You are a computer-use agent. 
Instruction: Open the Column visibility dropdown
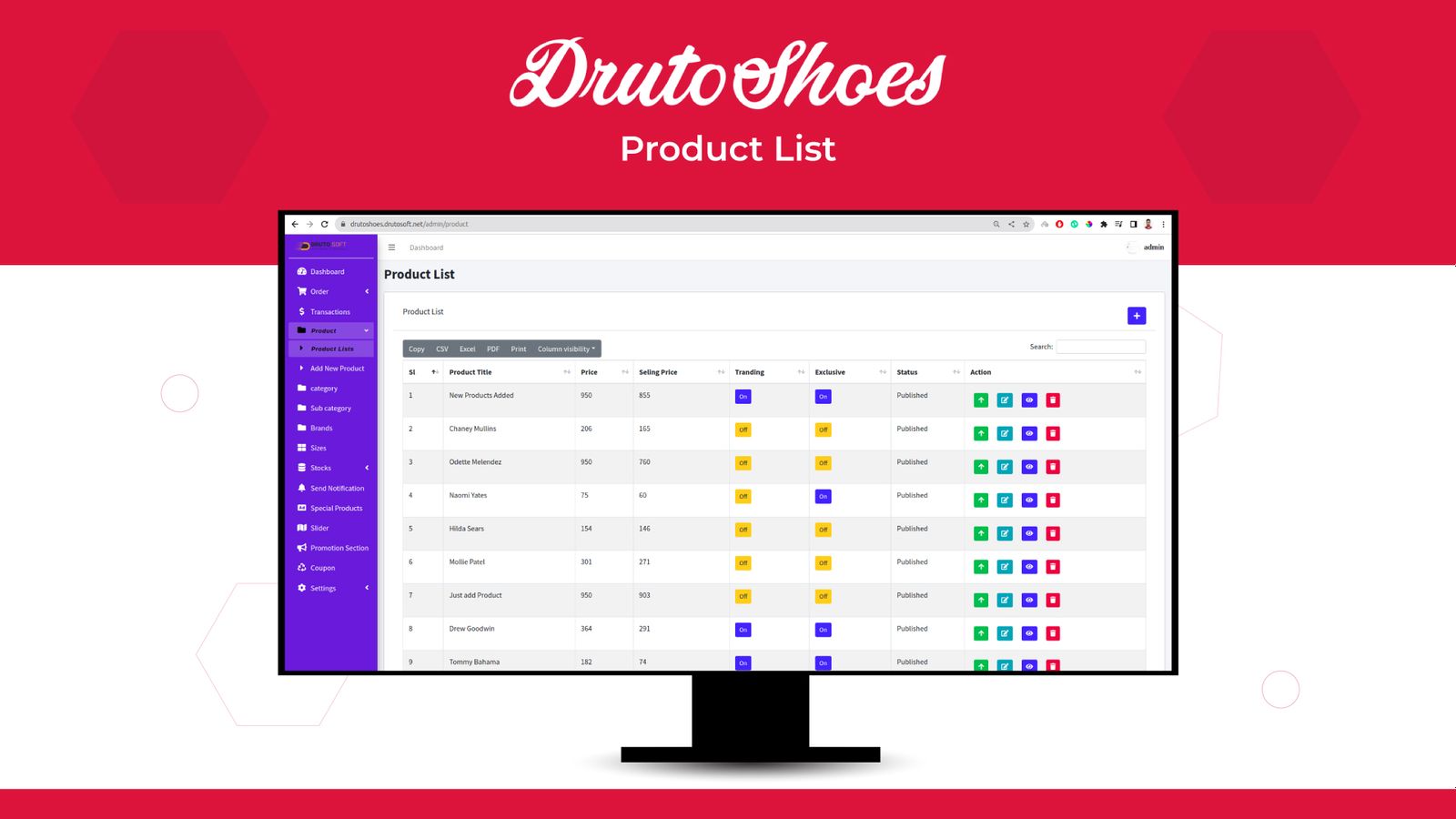pos(566,349)
